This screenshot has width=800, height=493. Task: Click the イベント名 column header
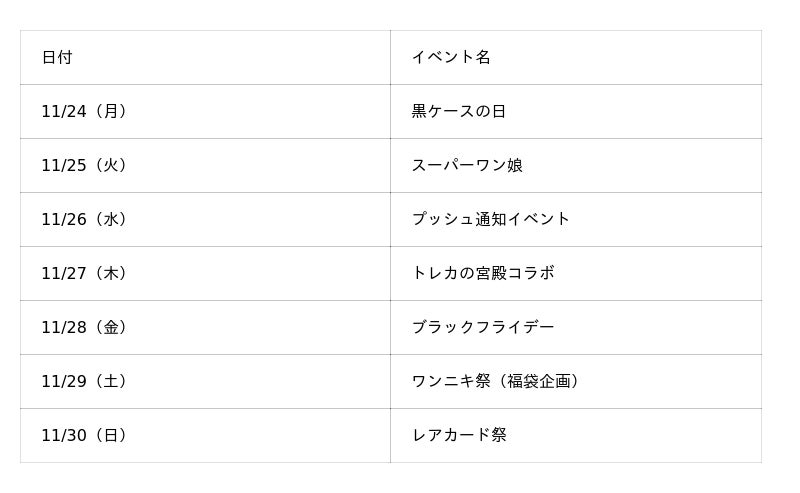pos(451,58)
